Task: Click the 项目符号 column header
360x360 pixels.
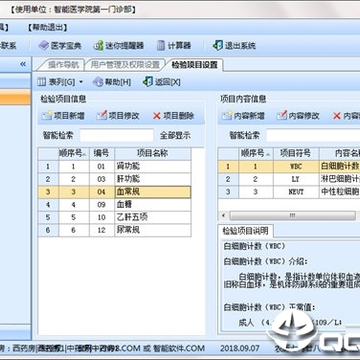Action: (x=296, y=154)
